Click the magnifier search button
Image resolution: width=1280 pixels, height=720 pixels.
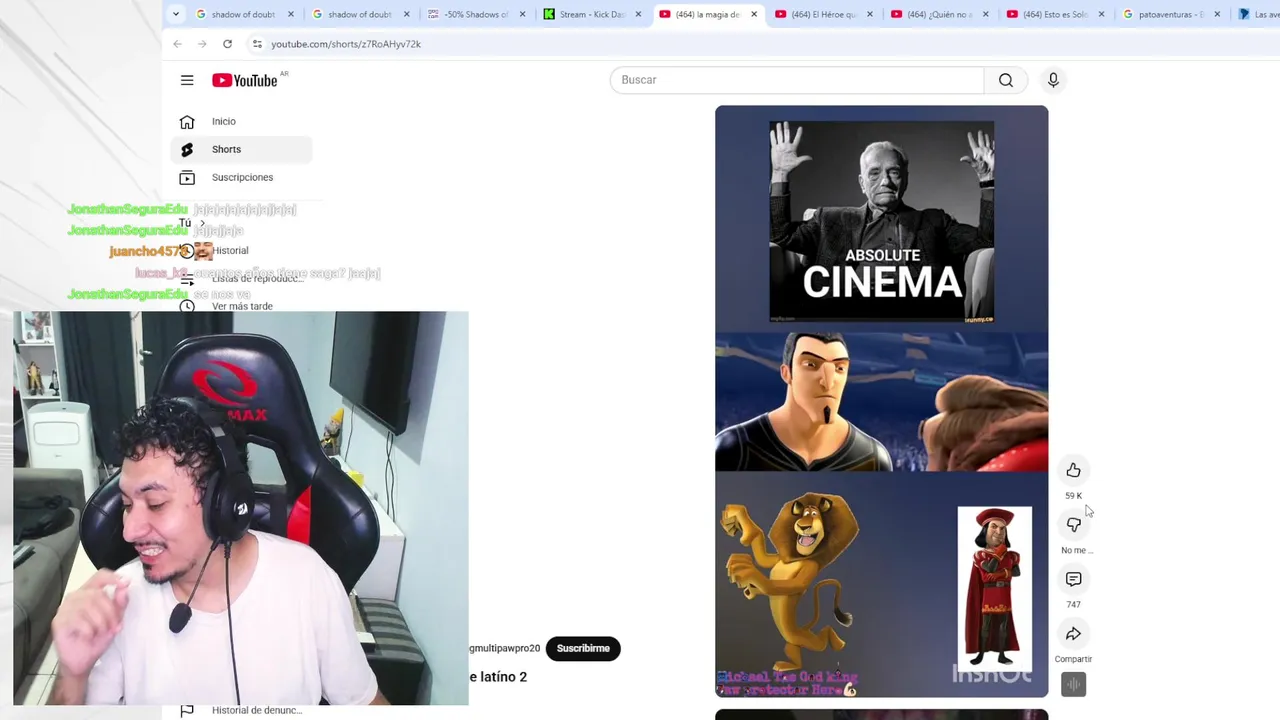tap(1006, 80)
